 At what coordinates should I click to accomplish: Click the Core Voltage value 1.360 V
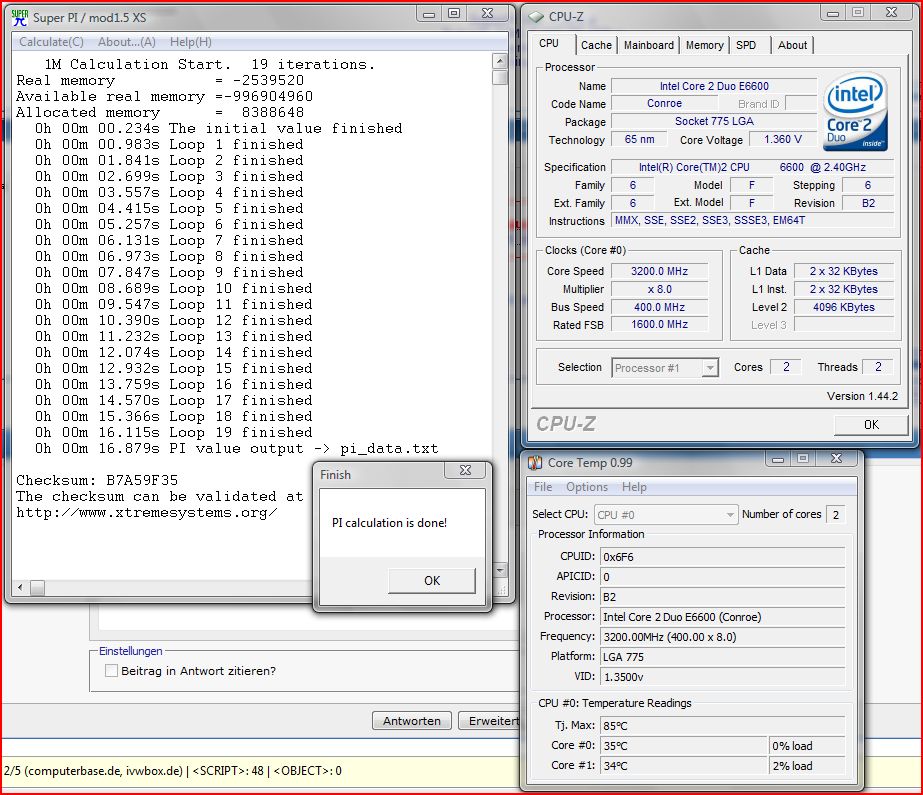783,139
